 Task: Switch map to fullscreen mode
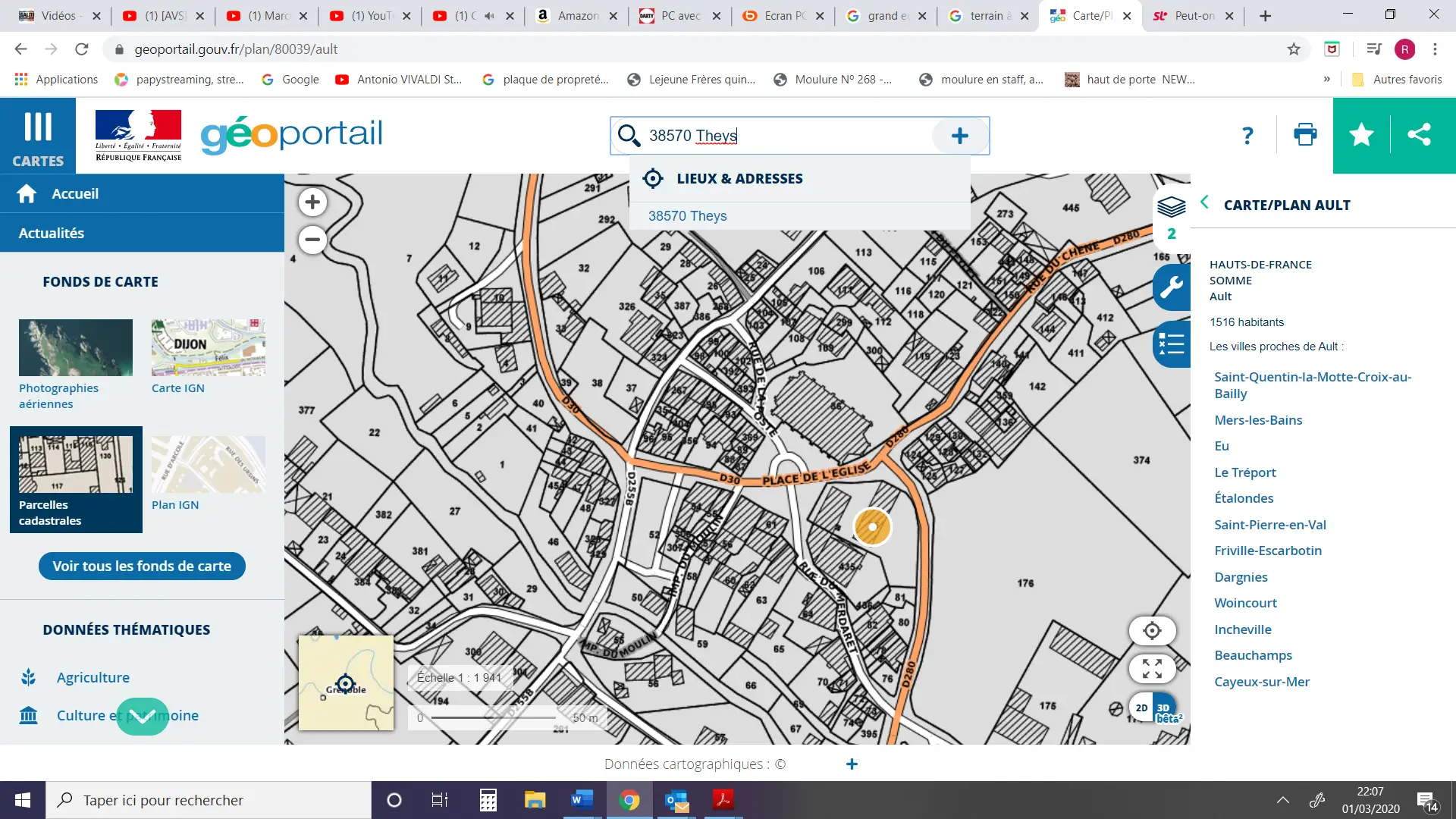[1152, 669]
